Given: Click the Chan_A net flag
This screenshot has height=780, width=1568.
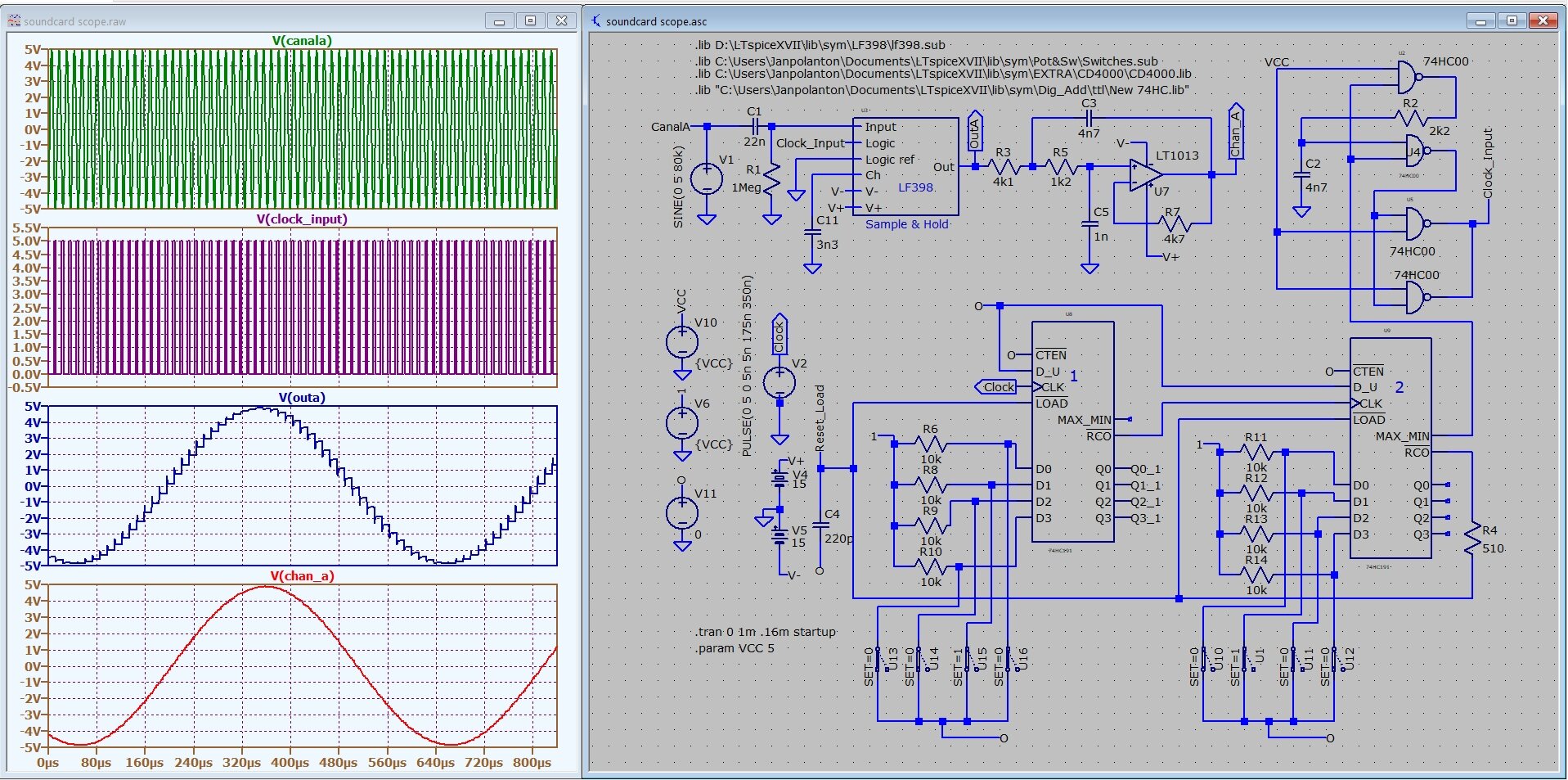Looking at the screenshot, I should (x=1235, y=133).
